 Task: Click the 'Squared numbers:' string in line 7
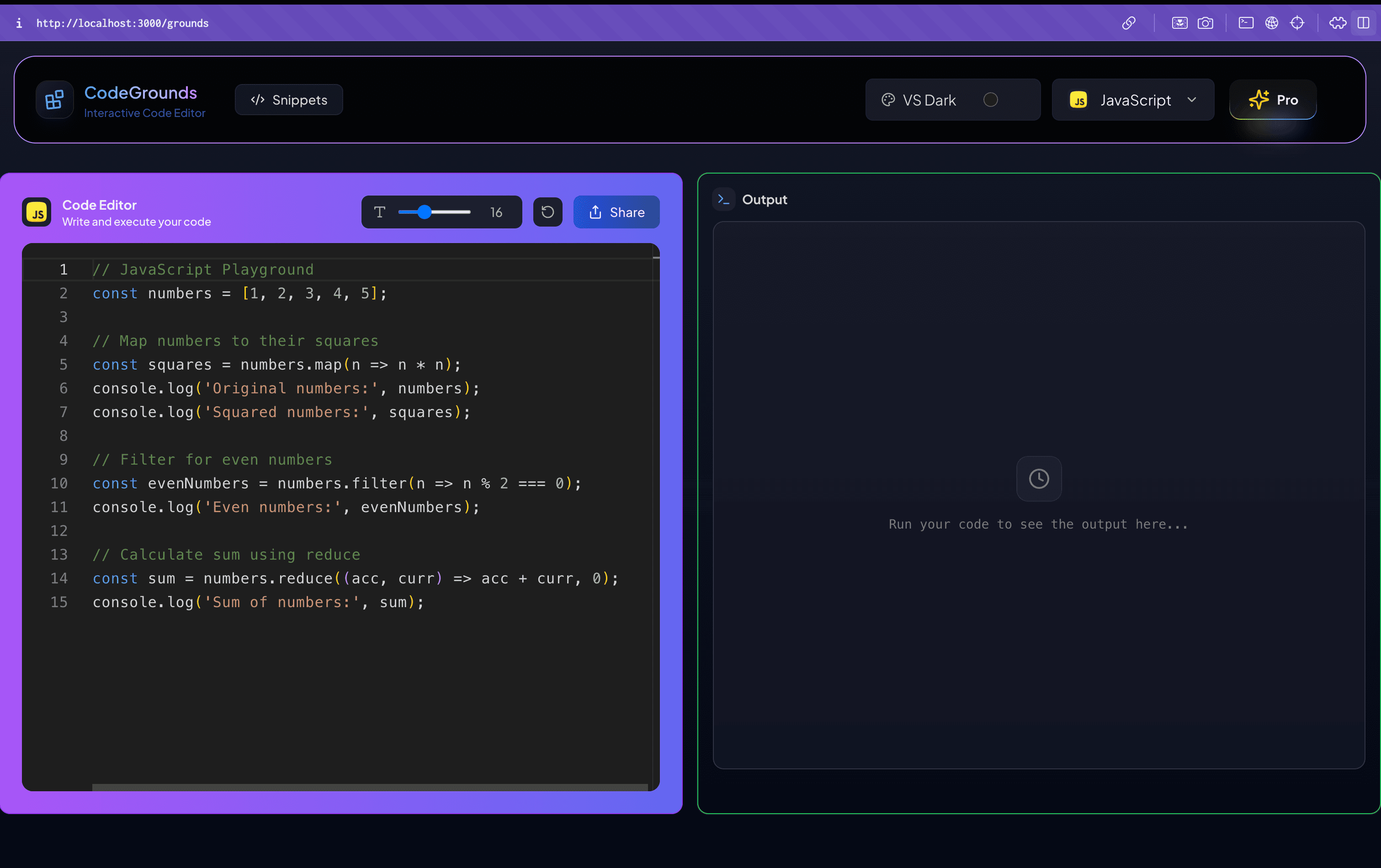tap(287, 412)
